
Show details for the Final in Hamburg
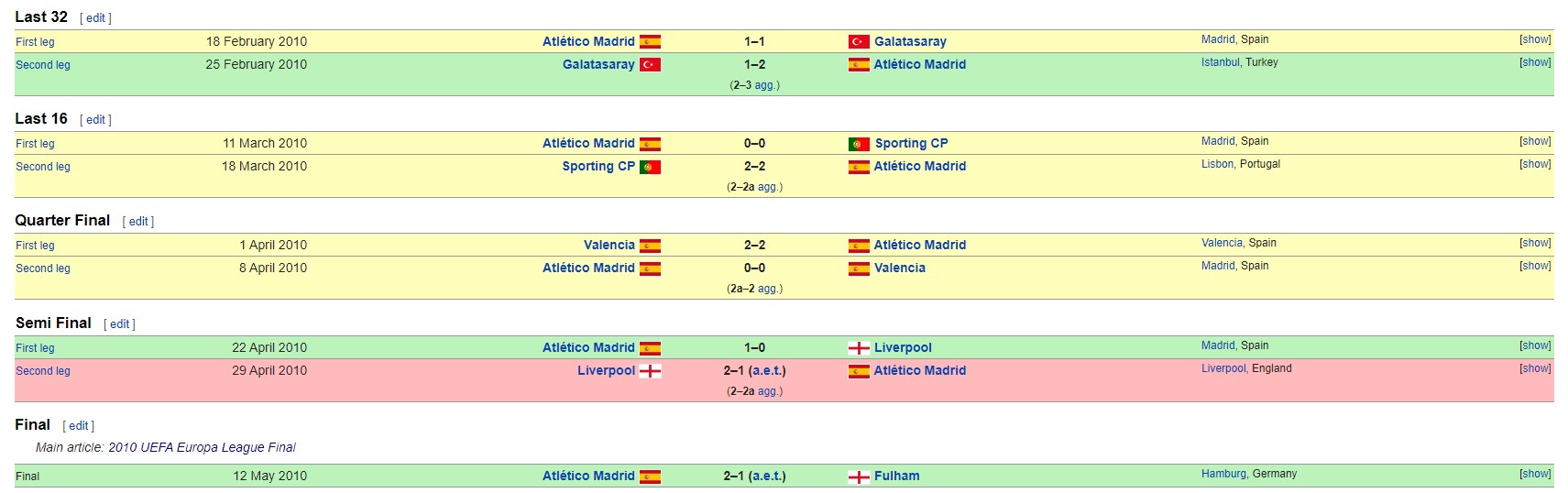click(x=1535, y=474)
